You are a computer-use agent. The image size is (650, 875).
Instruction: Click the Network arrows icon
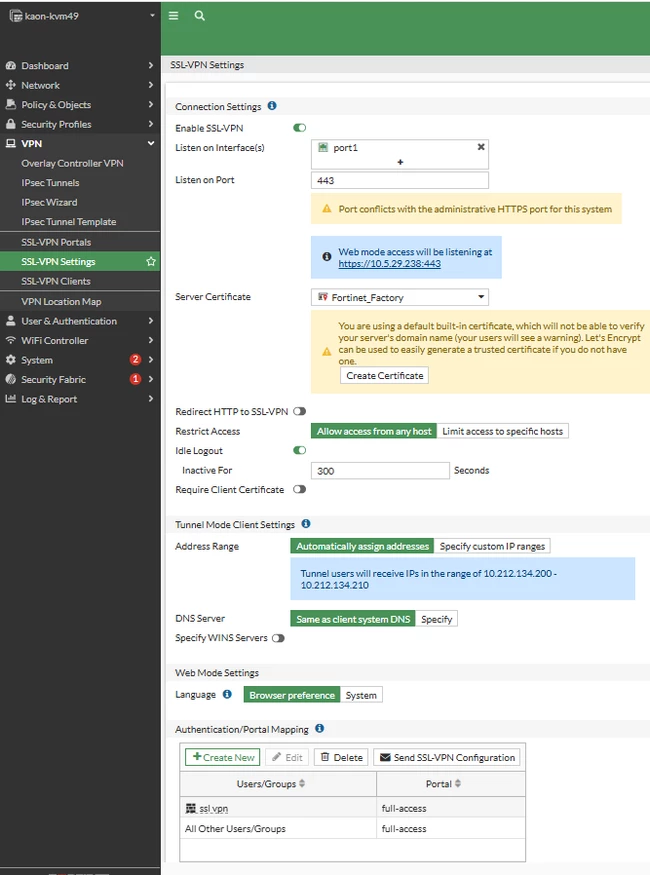(11, 85)
